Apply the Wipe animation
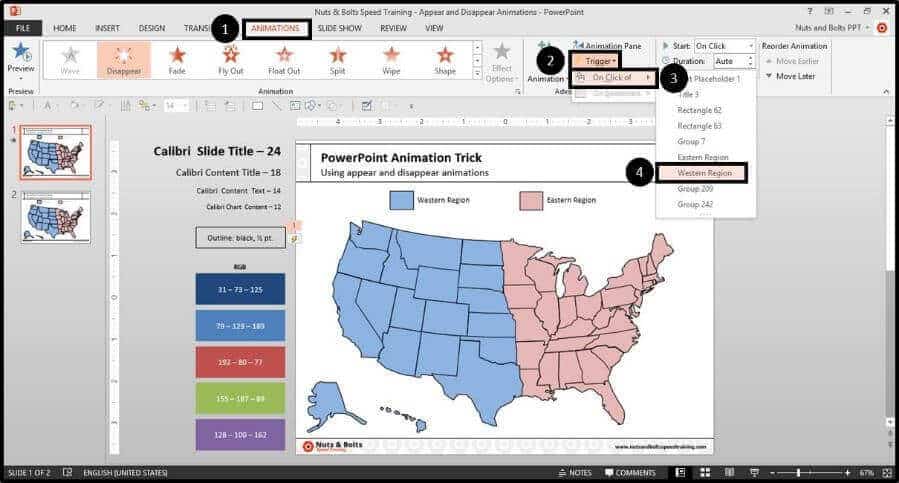This screenshot has height=483, width=899. coord(391,60)
